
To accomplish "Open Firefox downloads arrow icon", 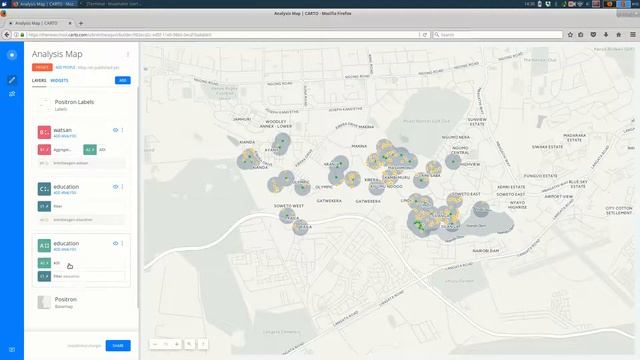I will coord(606,35).
